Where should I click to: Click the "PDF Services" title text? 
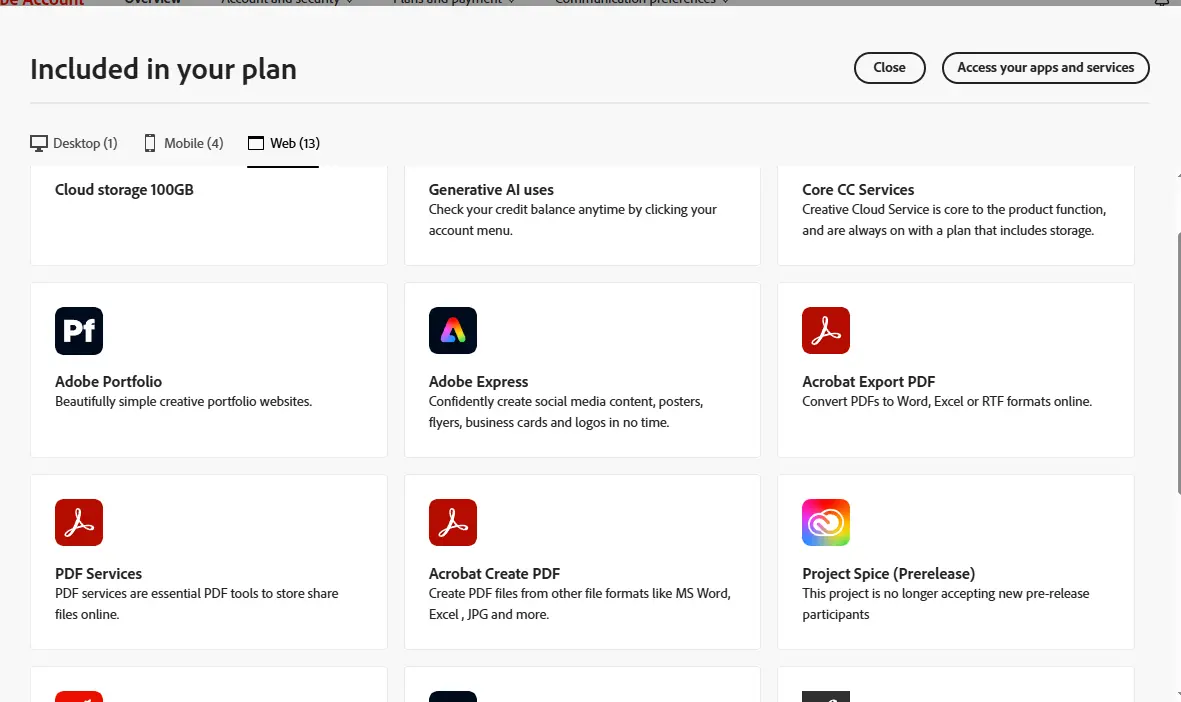[x=99, y=574]
